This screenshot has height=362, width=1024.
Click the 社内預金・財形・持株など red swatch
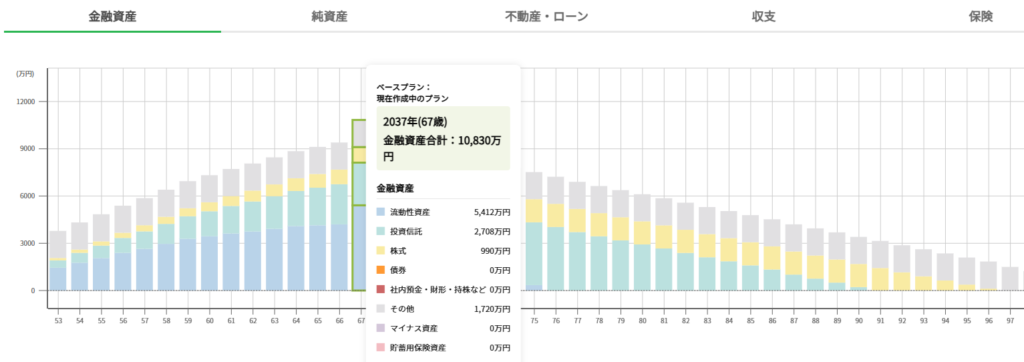coord(381,289)
